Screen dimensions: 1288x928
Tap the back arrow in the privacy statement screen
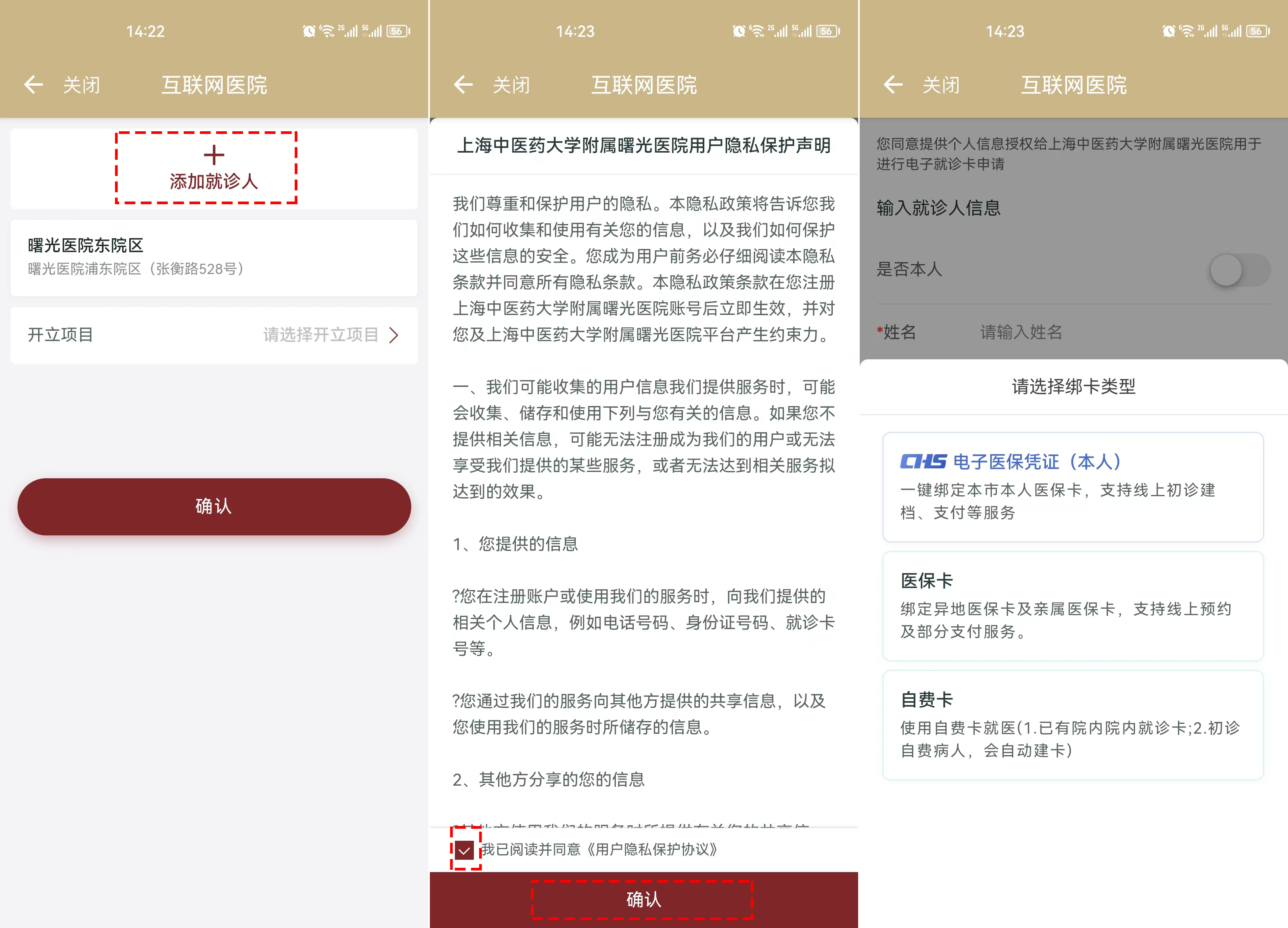pos(464,84)
